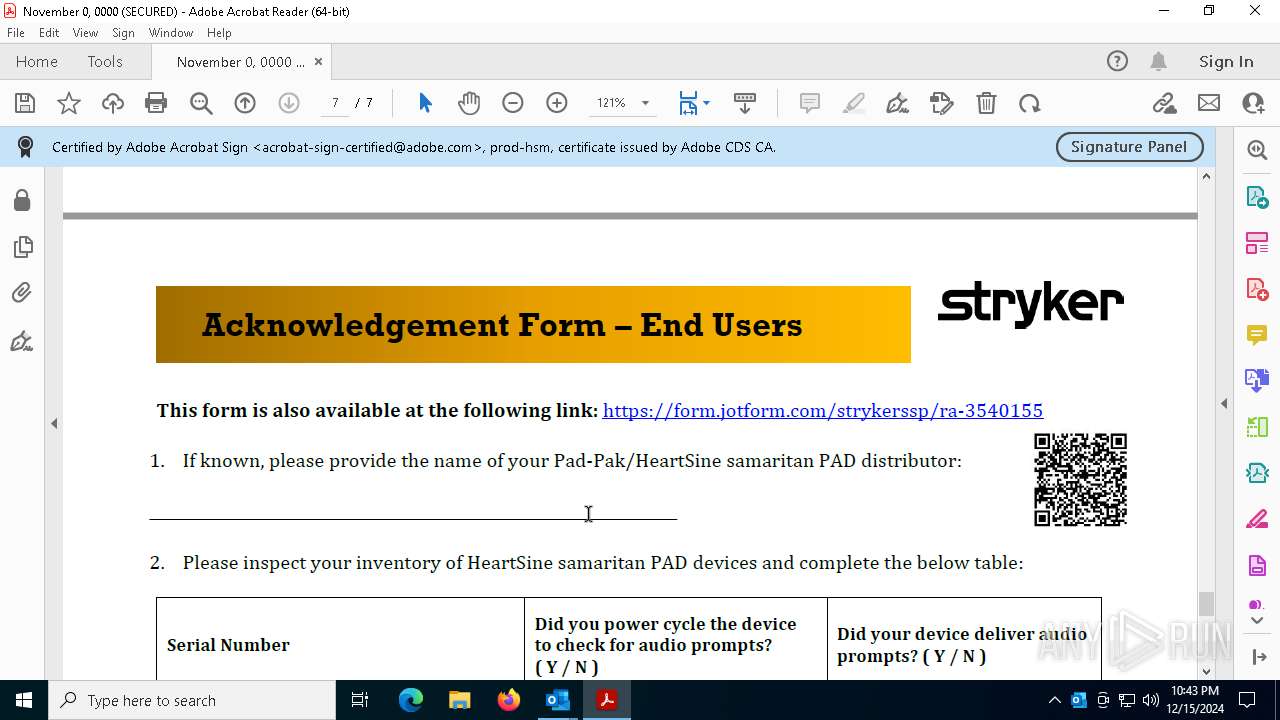Image resolution: width=1280 pixels, height=720 pixels.
Task: Choose the selection arrow tool
Action: [425, 103]
